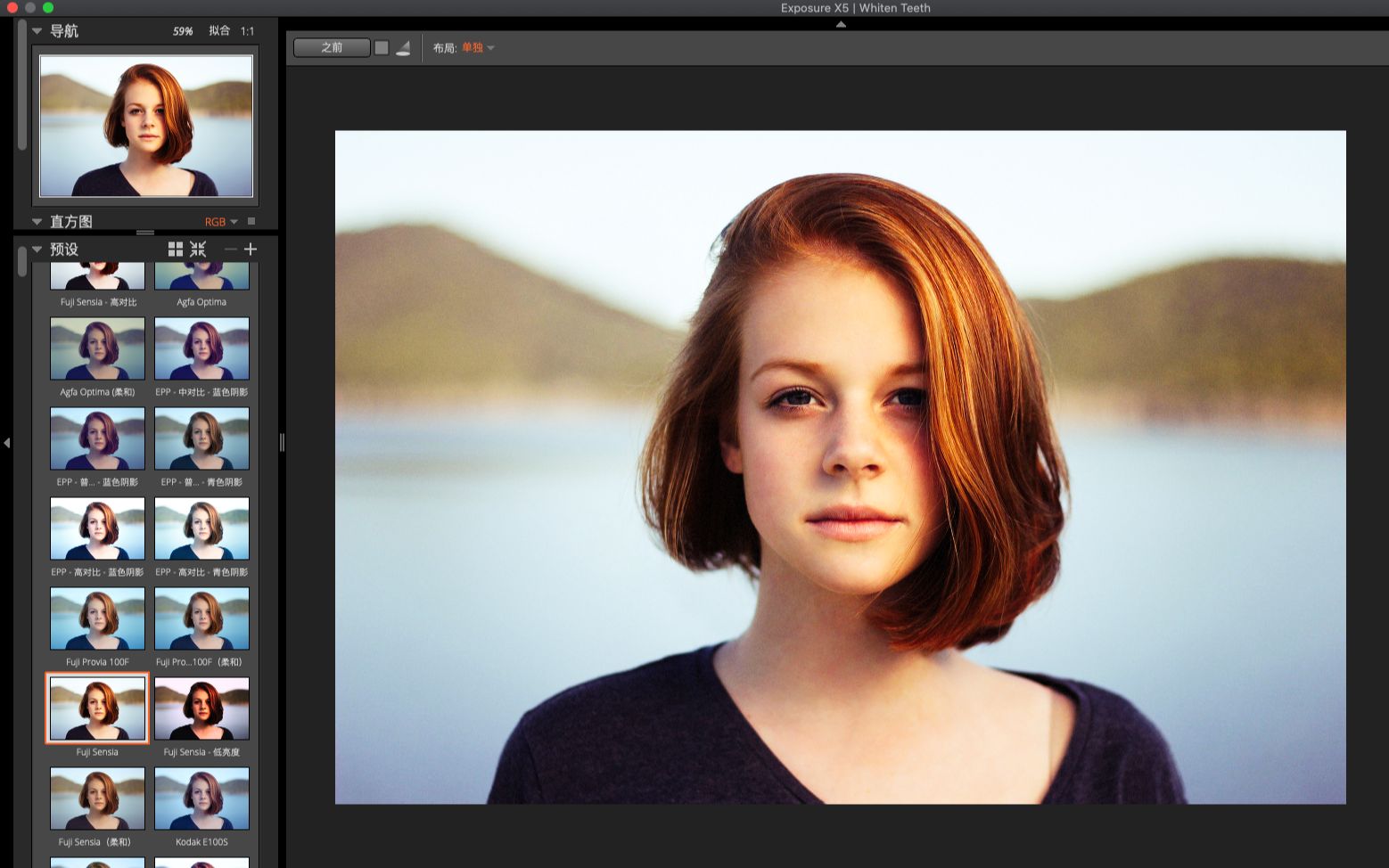
Task: Apply the EPP - 普... - 青色阴影 preset
Action: 201,438
